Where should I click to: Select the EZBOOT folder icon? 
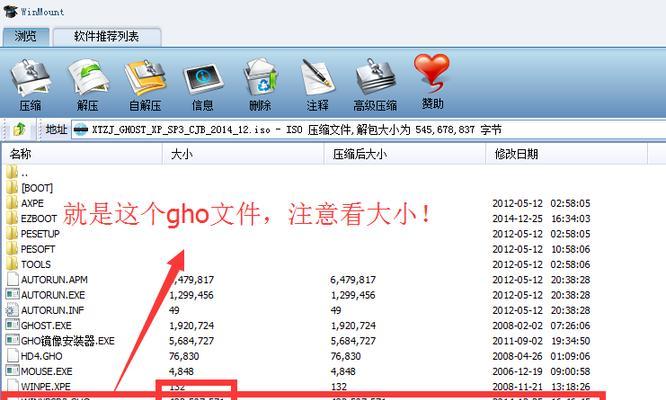point(12,218)
